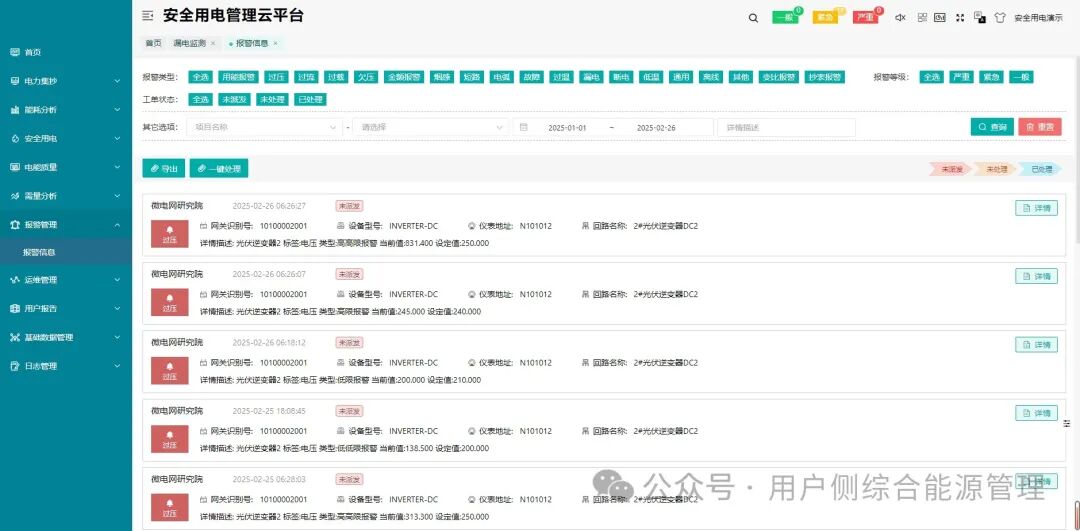Click the 一键处理 batch process button

pyautogui.click(x=218, y=169)
